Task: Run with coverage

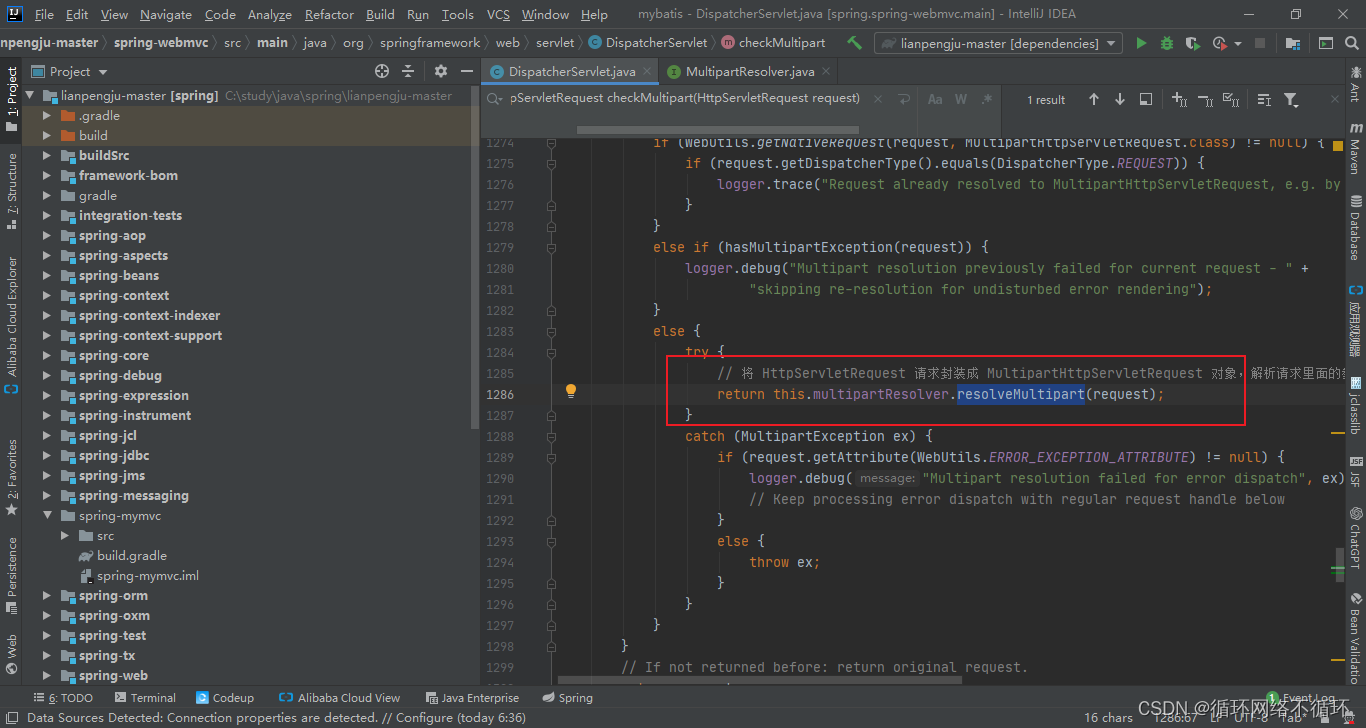Action: pyautogui.click(x=1191, y=43)
